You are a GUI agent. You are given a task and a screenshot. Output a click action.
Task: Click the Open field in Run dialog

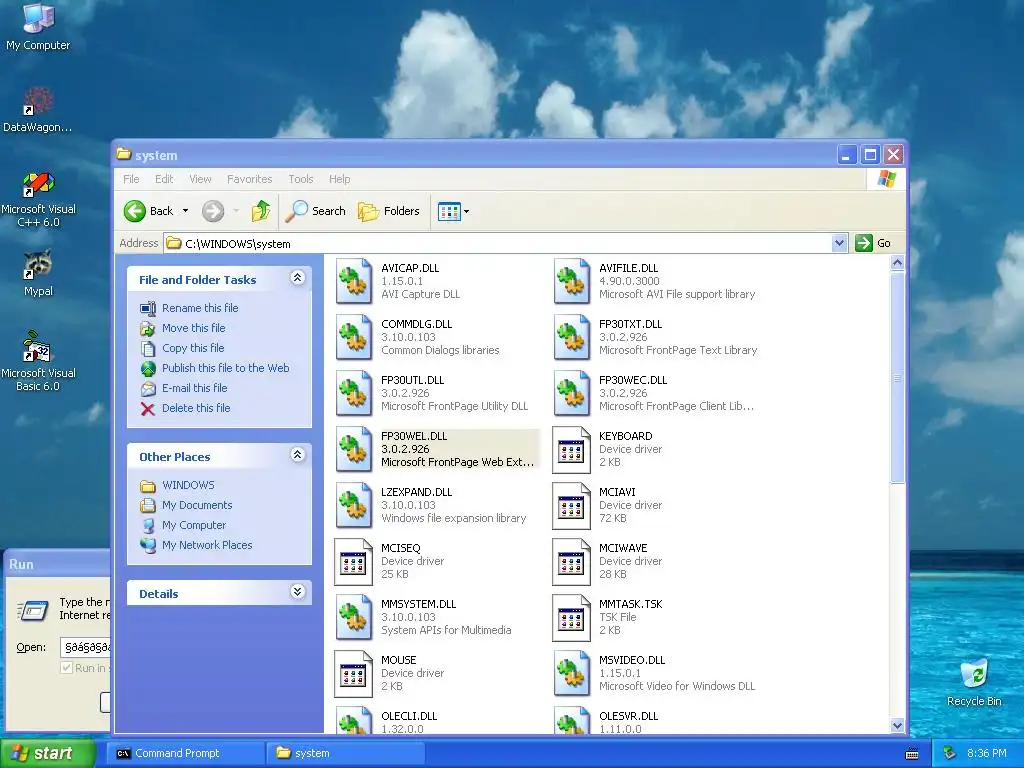86,647
